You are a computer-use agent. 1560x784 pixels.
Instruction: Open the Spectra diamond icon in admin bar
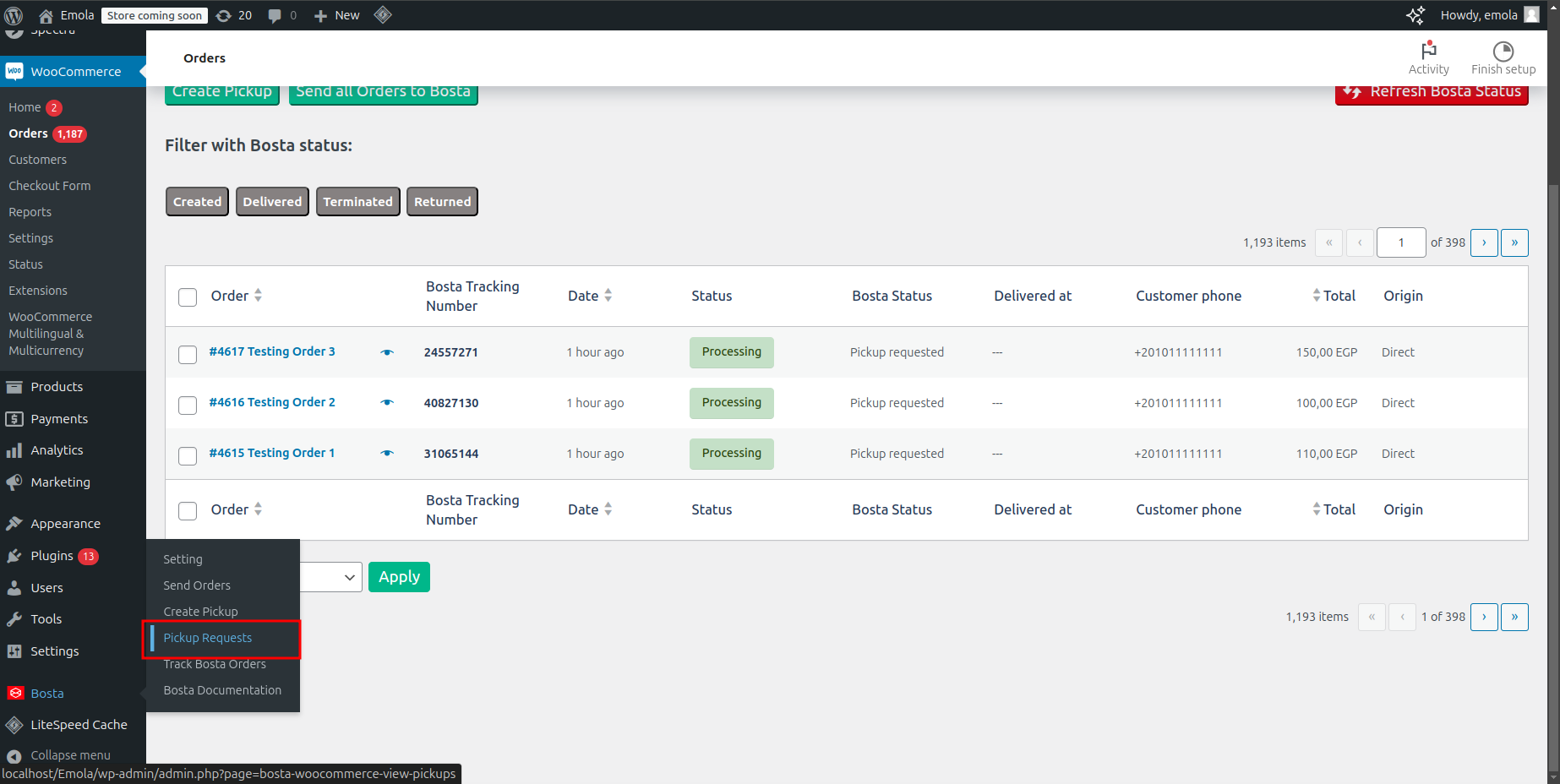coord(383,14)
